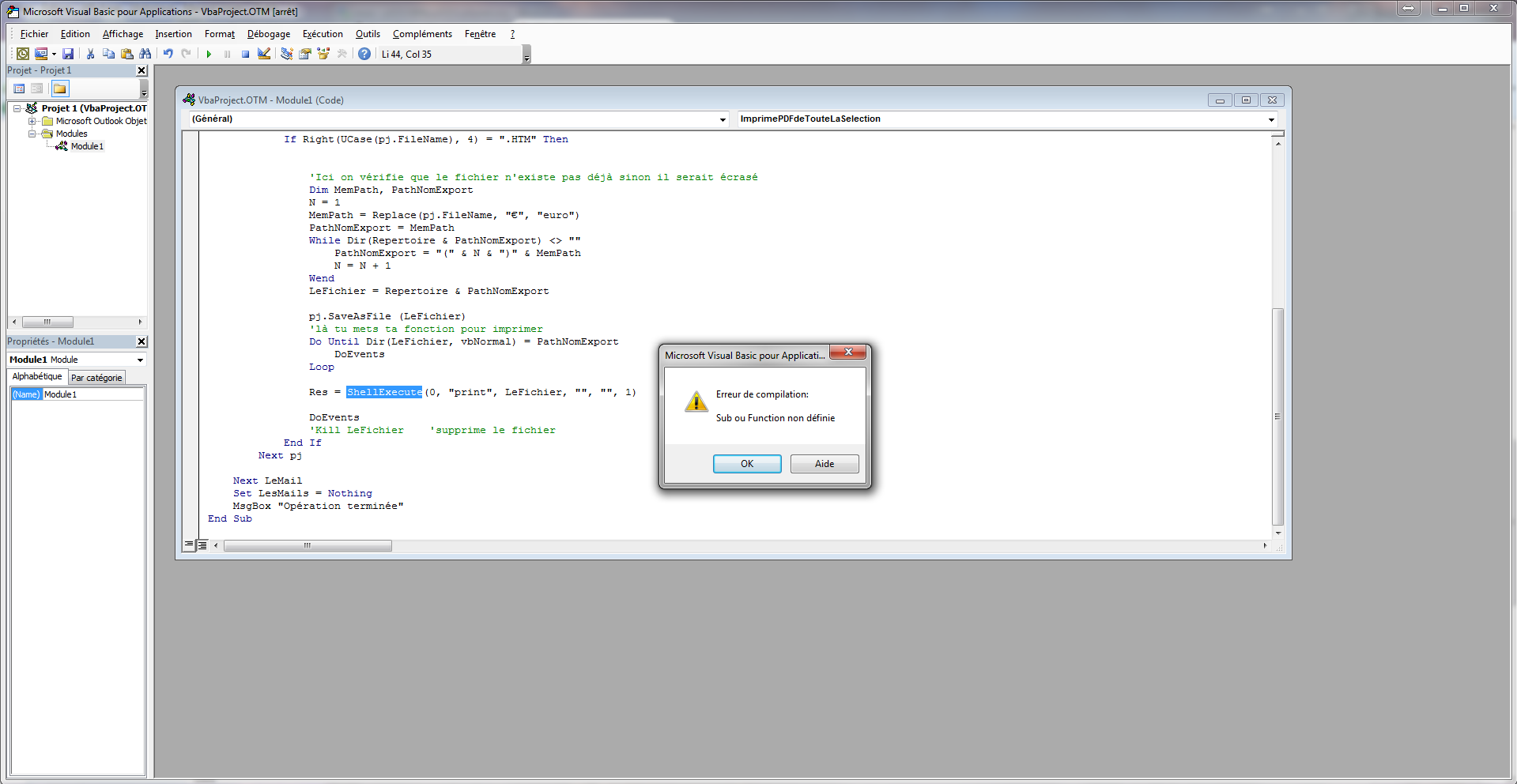
Task: Open Compléments menu
Action: pos(422,34)
